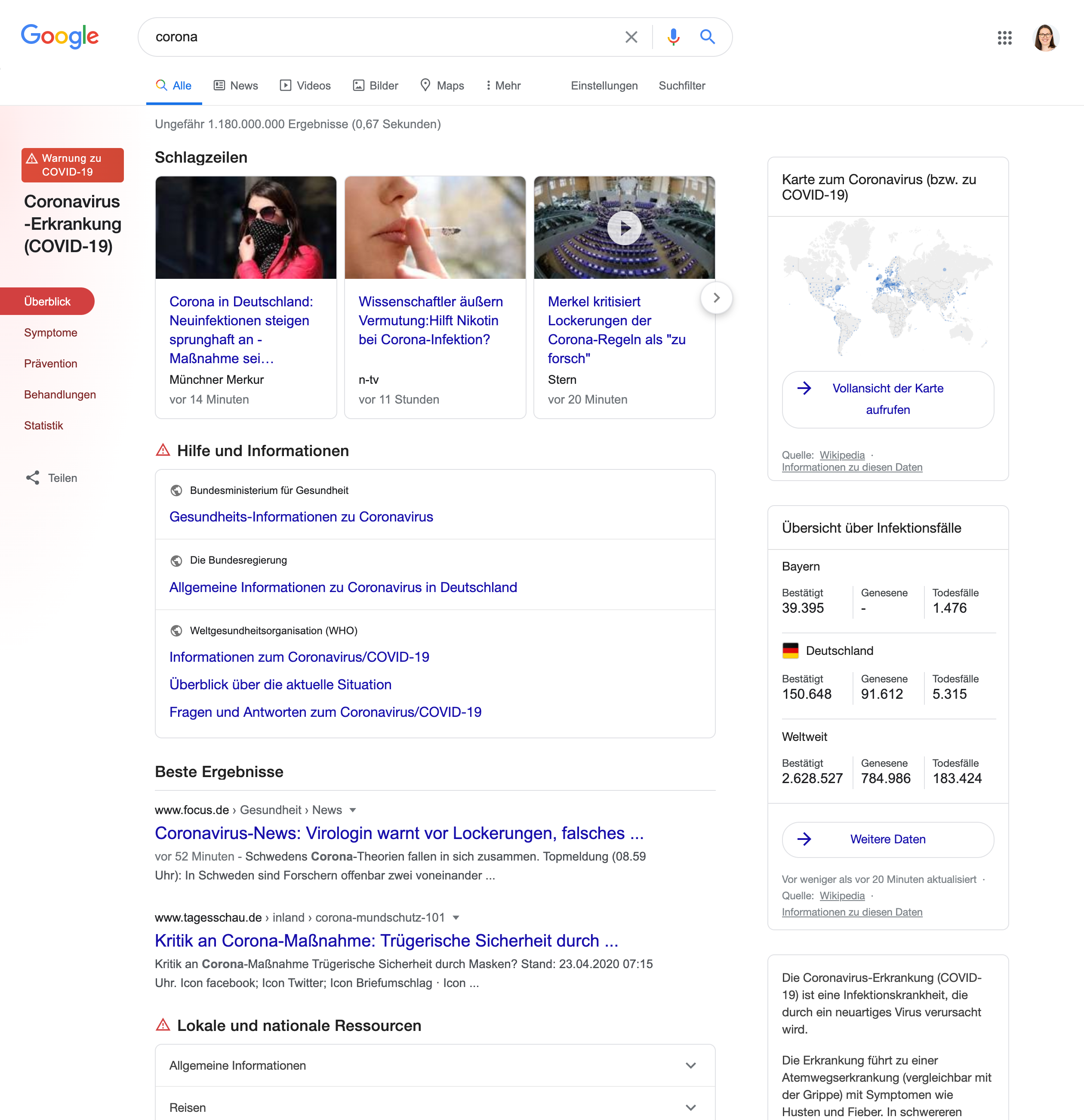Viewport: 1084px width, 1120px height.
Task: Open Informationen zu diesen Daten under statistics
Action: (x=852, y=912)
